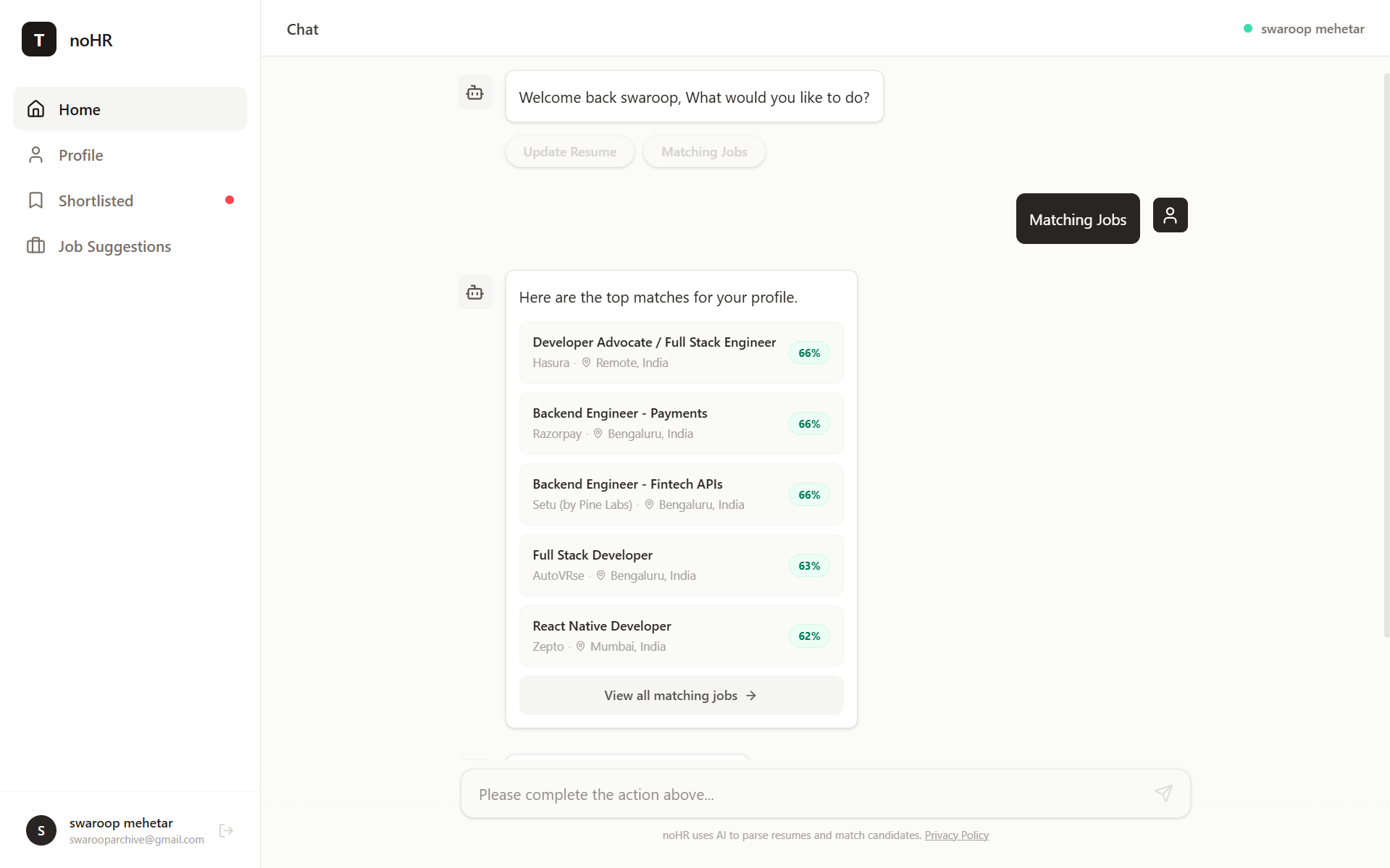Click the Update Resume button
1390x868 pixels.
point(569,151)
